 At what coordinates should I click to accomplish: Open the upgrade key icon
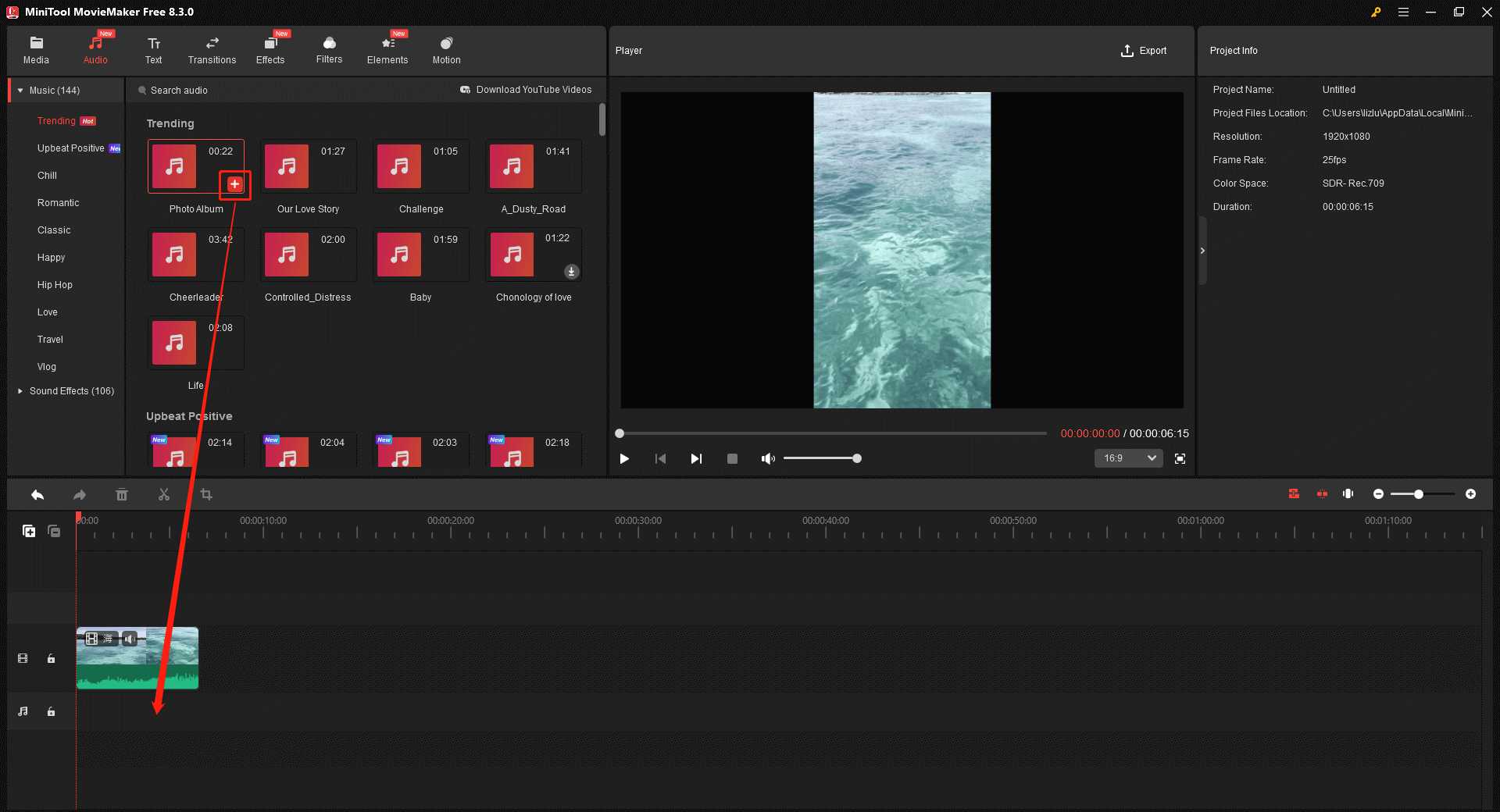pyautogui.click(x=1376, y=12)
